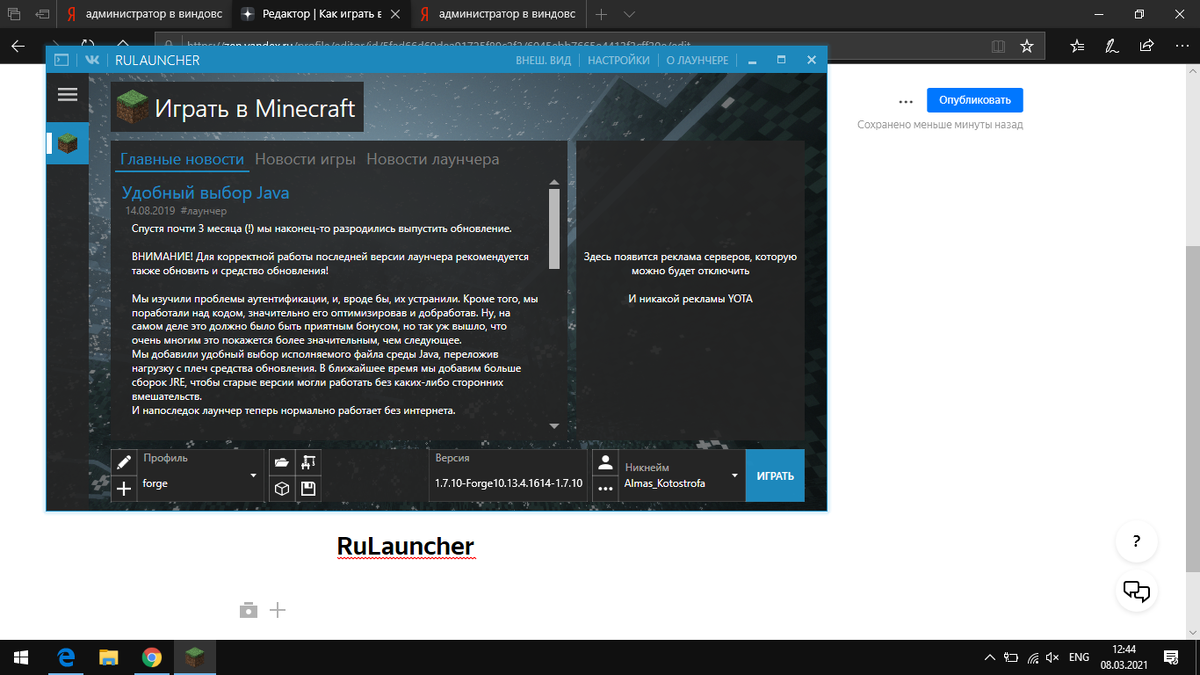Open the Версия 1.7.10-Forge selector
The width and height of the screenshot is (1200, 675).
click(x=508, y=476)
